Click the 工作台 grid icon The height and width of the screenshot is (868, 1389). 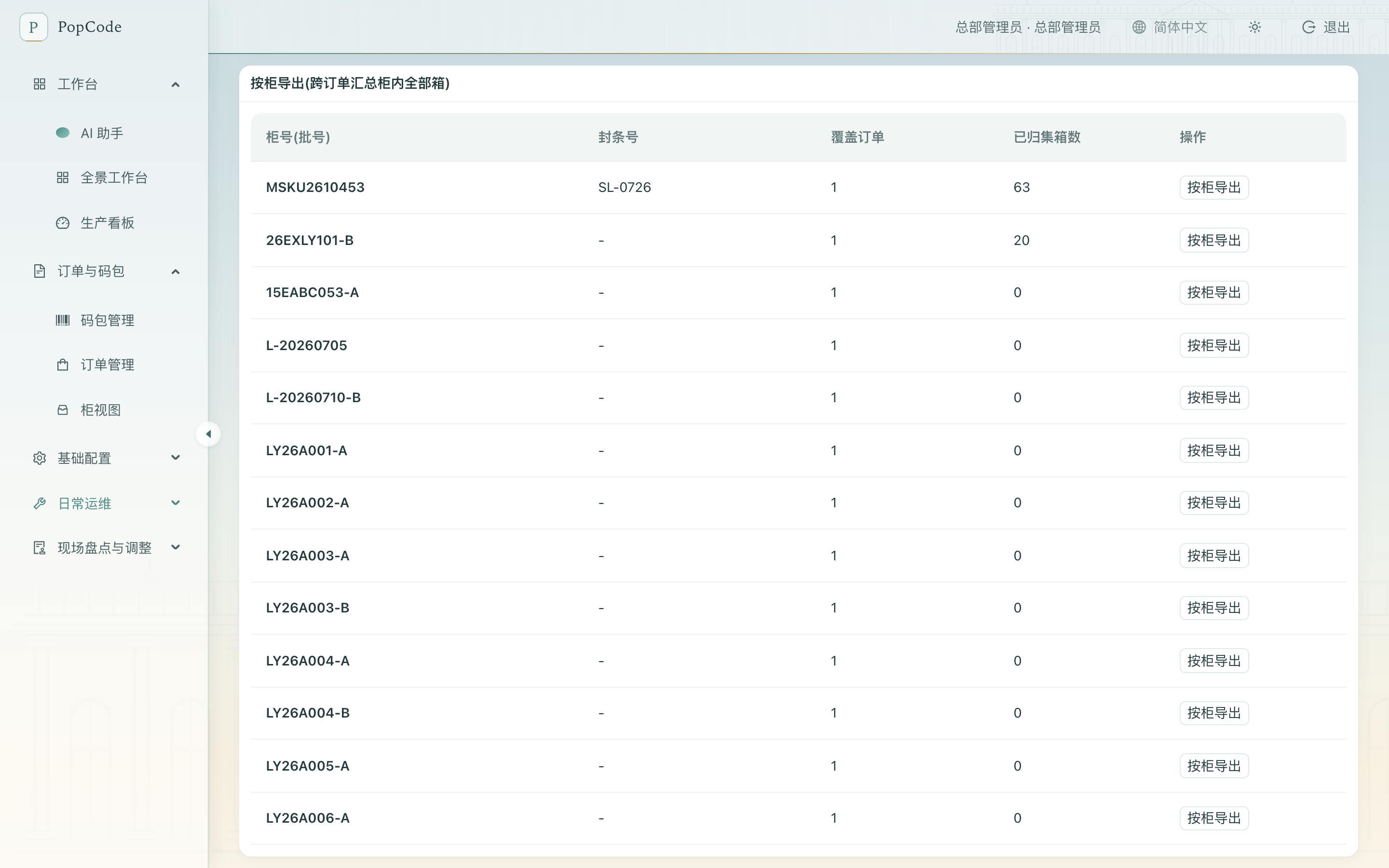pyautogui.click(x=40, y=84)
